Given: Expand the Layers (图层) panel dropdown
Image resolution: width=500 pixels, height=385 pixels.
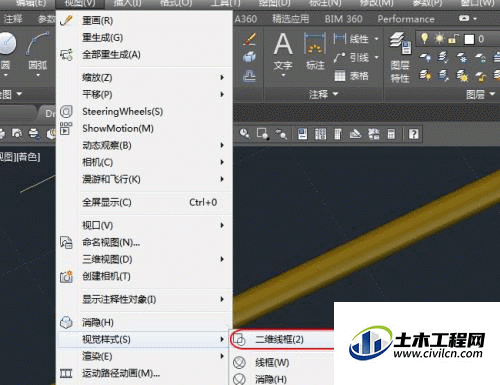Looking at the screenshot, I should pos(492,94).
